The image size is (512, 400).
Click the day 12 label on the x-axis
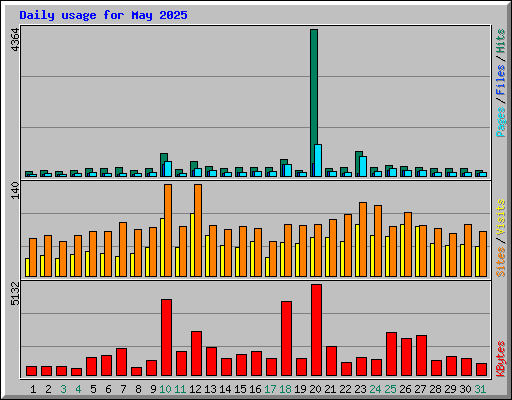pos(195,389)
